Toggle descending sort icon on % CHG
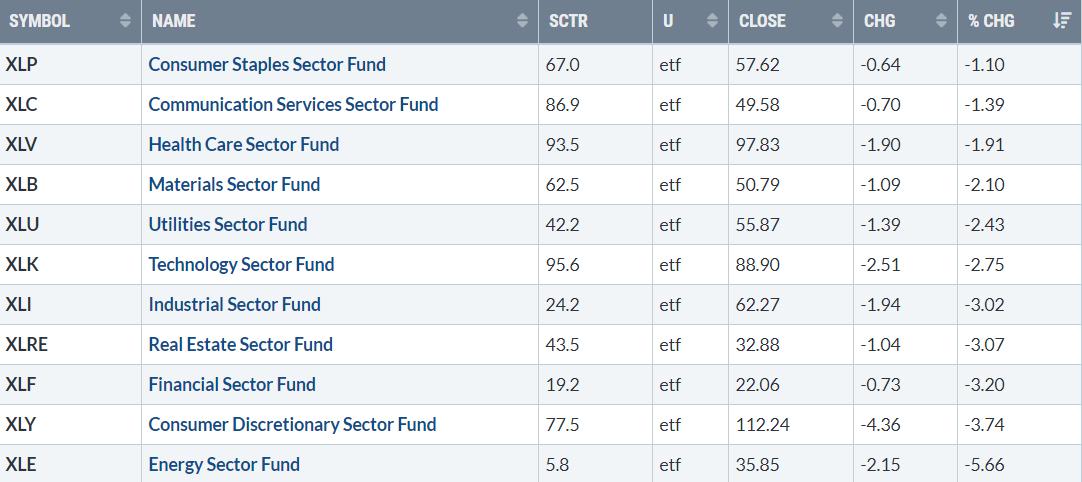The height and width of the screenshot is (482, 1082). click(1062, 20)
